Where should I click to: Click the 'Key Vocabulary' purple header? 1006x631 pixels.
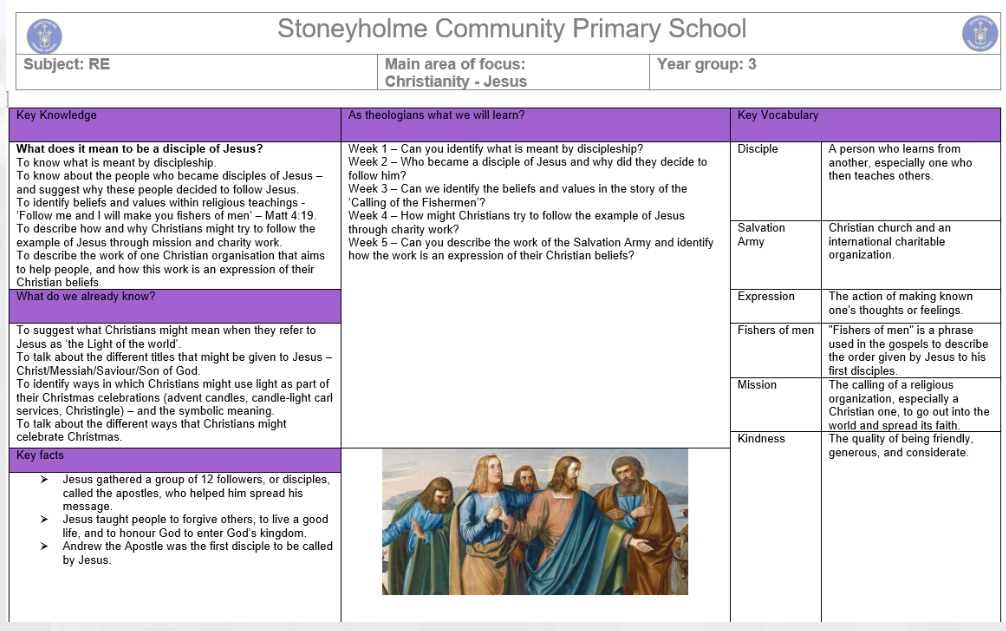pyautogui.click(x=865, y=124)
